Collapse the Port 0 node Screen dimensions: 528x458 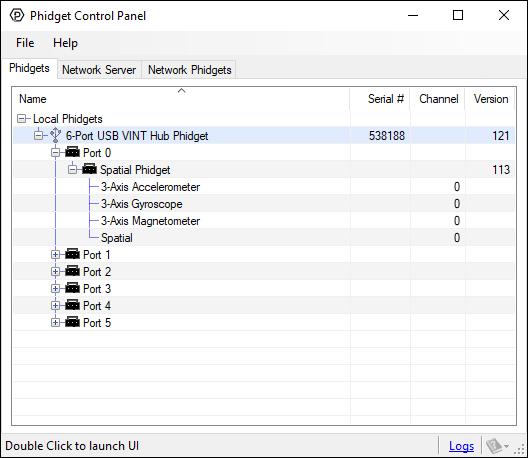[x=55, y=153]
